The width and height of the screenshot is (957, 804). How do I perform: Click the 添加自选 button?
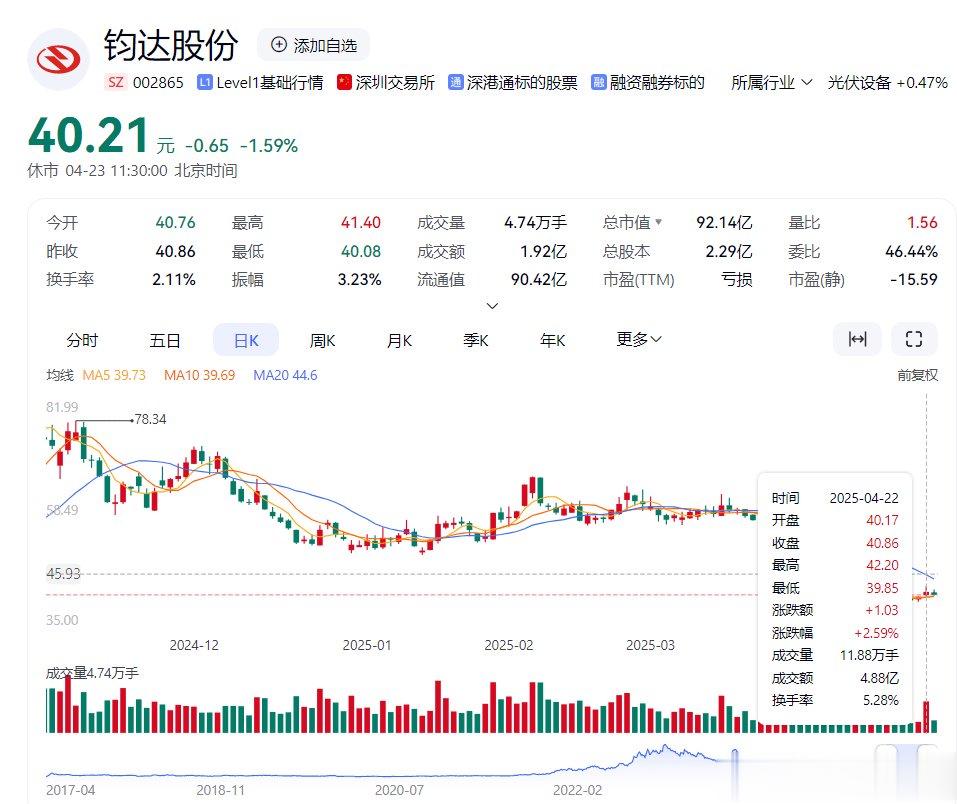(x=313, y=45)
